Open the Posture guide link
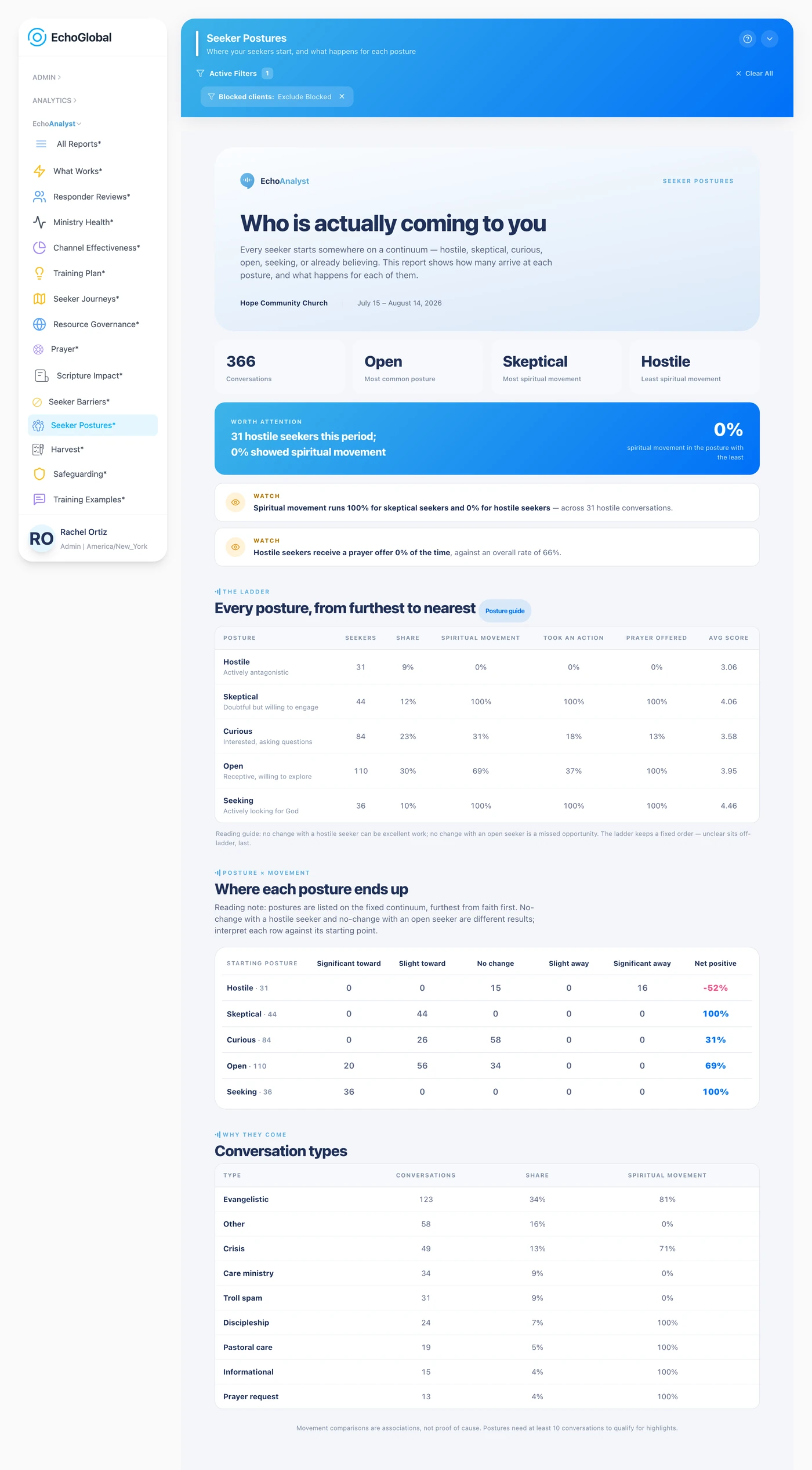The image size is (812, 1470). [505, 611]
